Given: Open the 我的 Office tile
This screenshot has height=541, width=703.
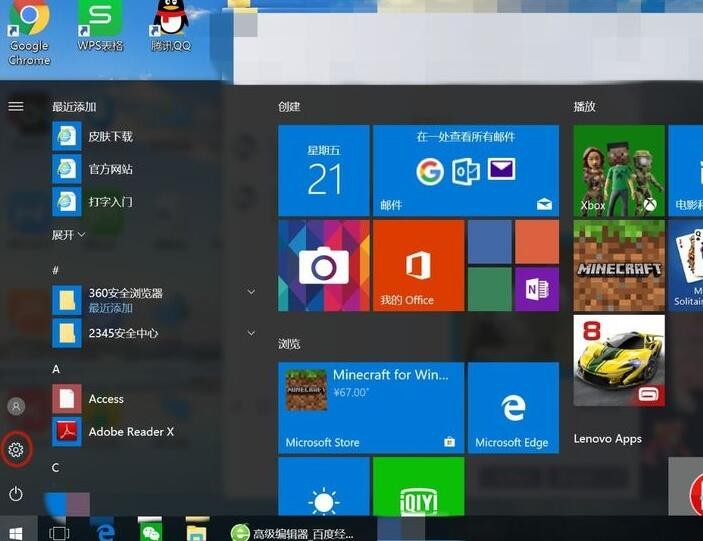Looking at the screenshot, I should [419, 265].
